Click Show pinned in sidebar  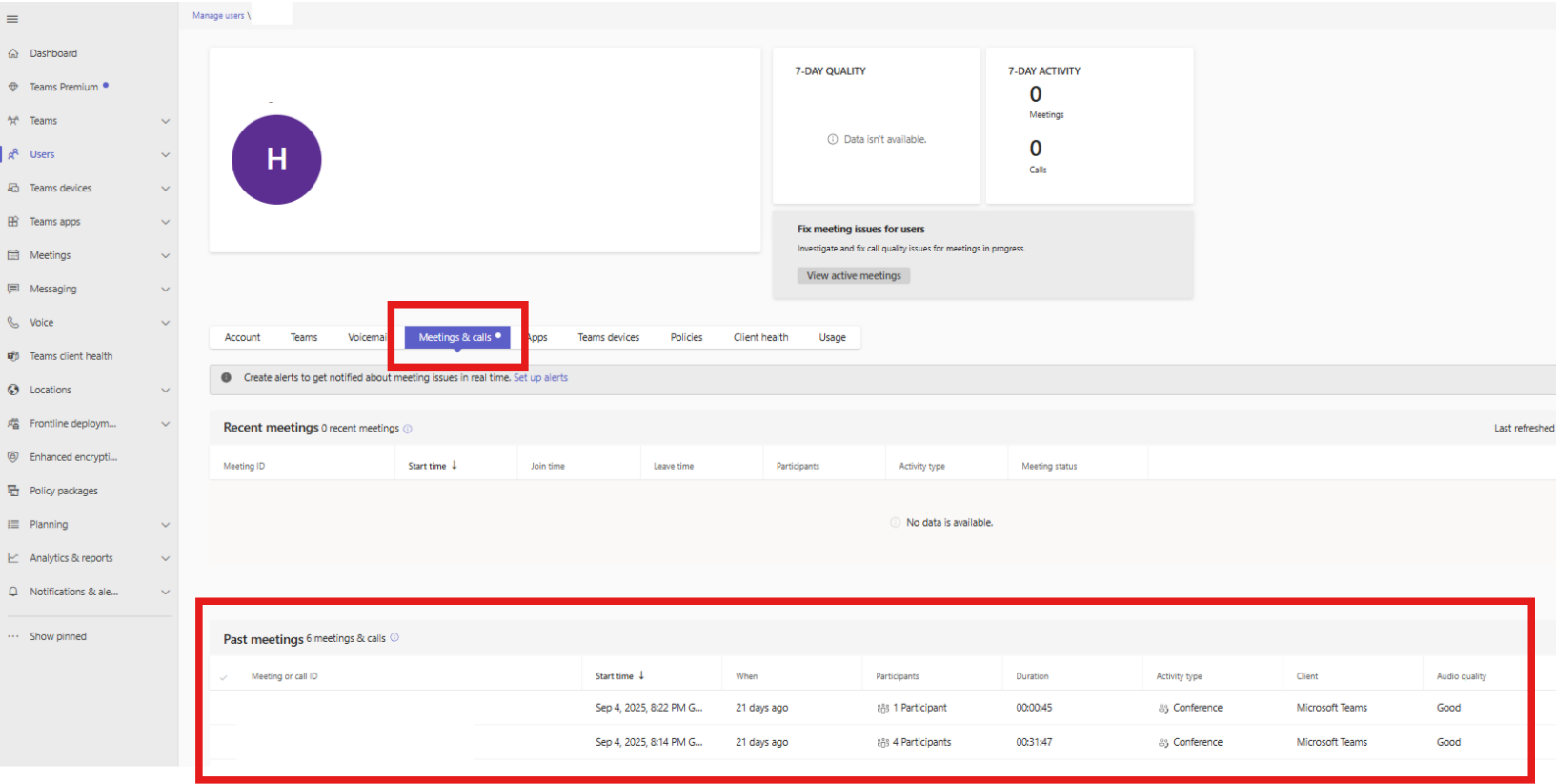[58, 636]
